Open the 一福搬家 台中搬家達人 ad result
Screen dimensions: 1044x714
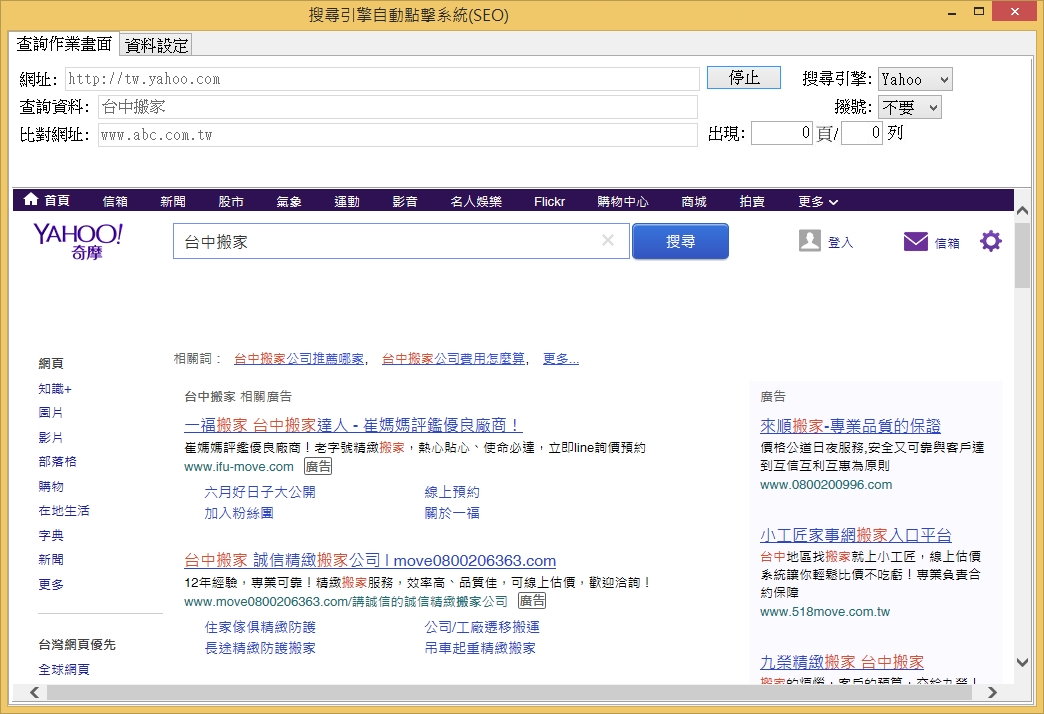[352, 425]
